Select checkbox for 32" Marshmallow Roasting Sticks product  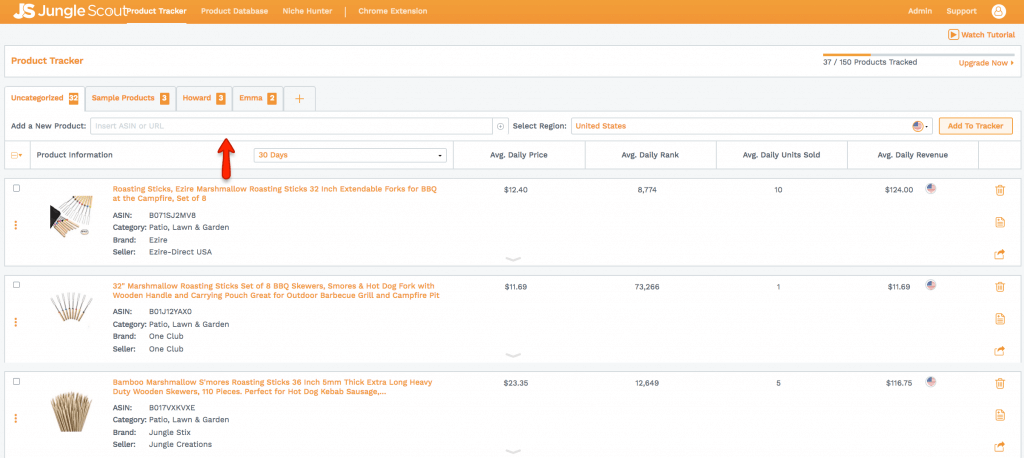click(16, 285)
